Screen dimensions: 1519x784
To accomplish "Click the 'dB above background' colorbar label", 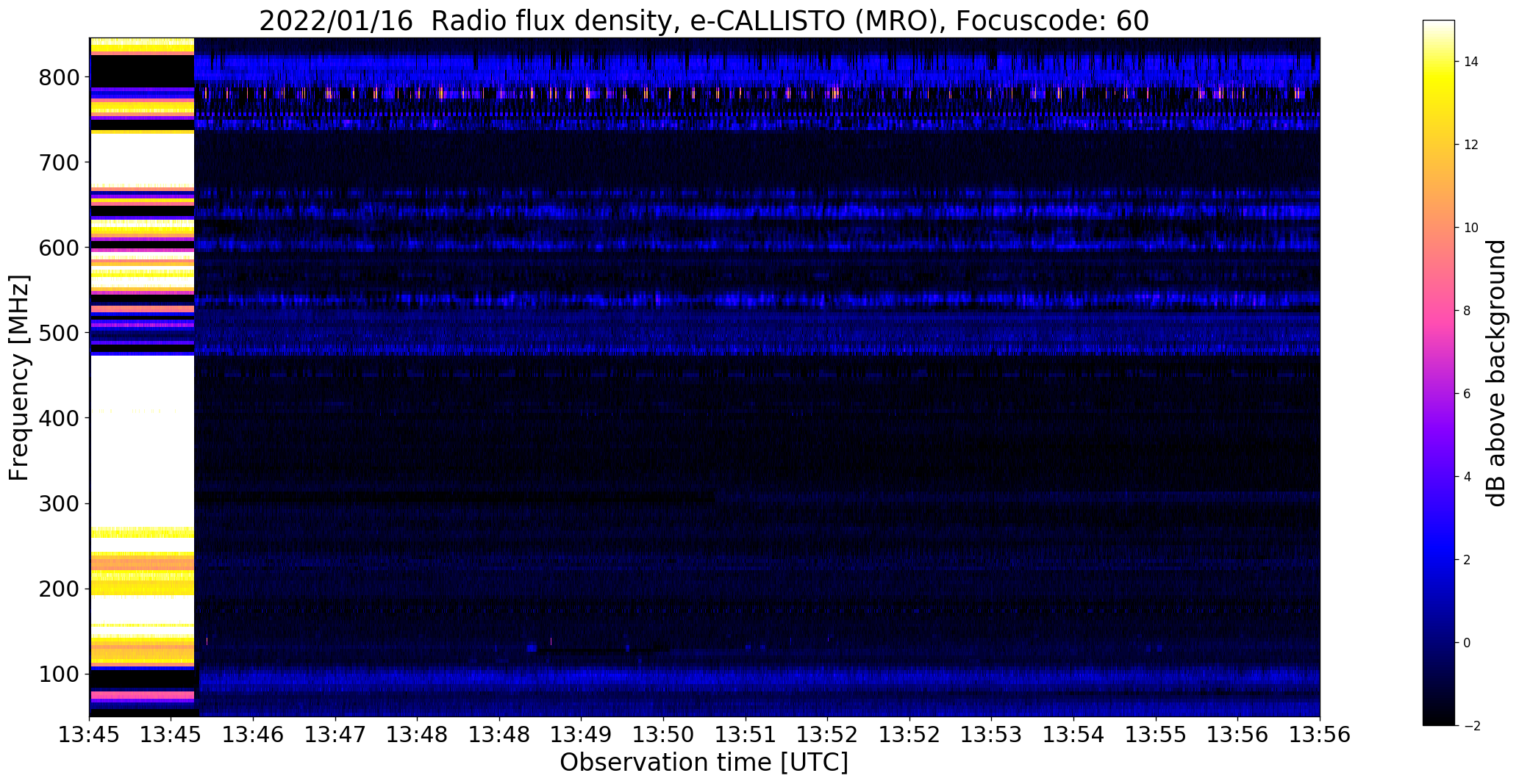I will 1495,373.
